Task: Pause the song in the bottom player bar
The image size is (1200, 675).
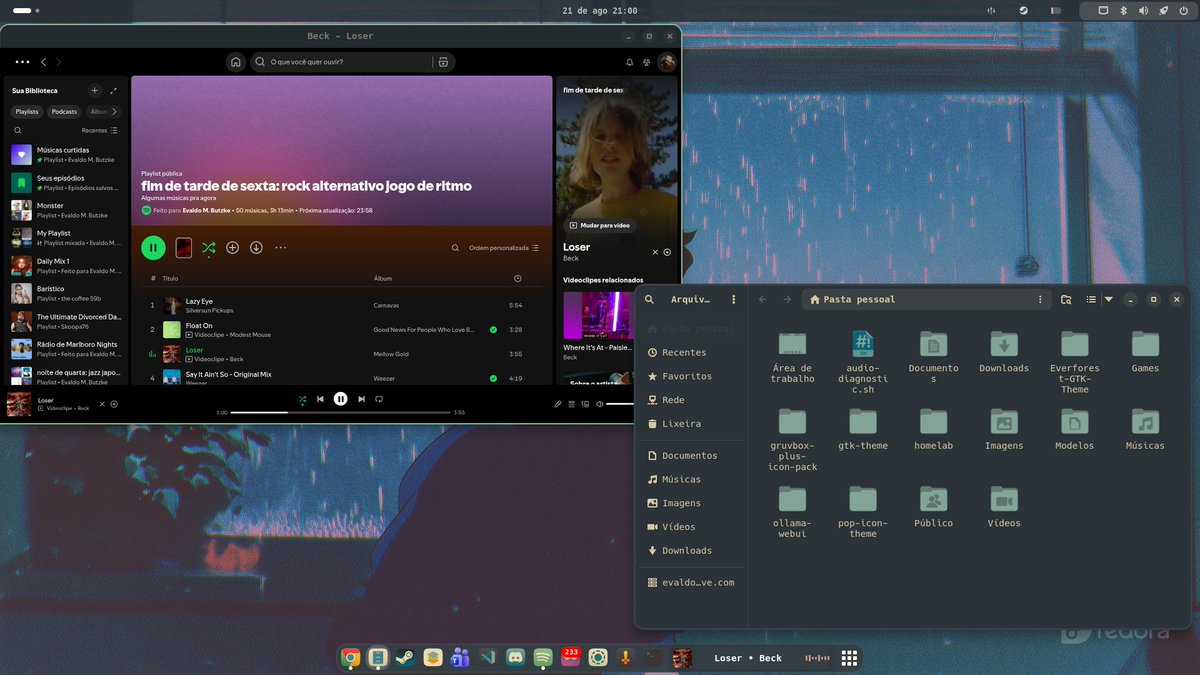Action: tap(340, 399)
